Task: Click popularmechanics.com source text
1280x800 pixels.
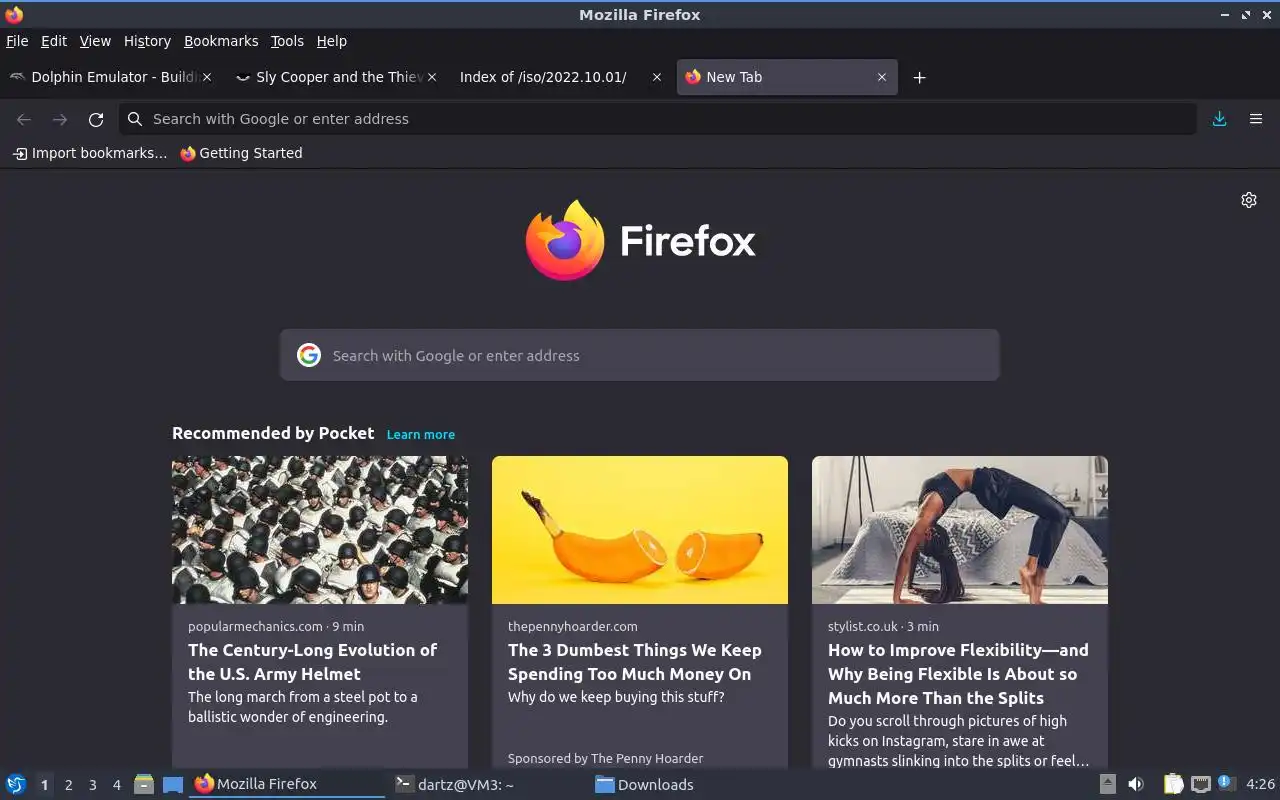Action: (255, 626)
